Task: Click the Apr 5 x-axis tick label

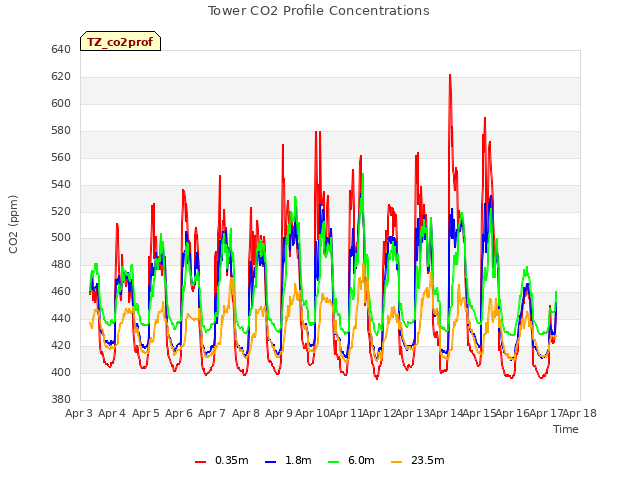Action: point(146,414)
